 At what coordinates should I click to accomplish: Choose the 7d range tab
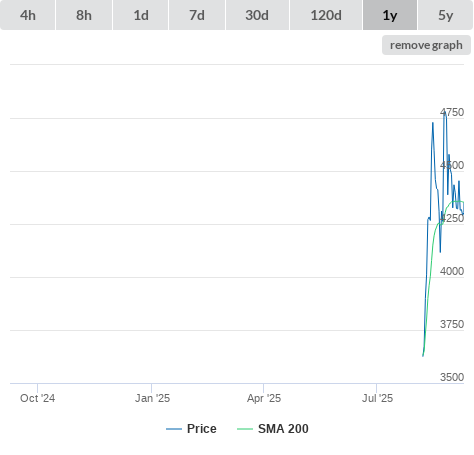197,15
